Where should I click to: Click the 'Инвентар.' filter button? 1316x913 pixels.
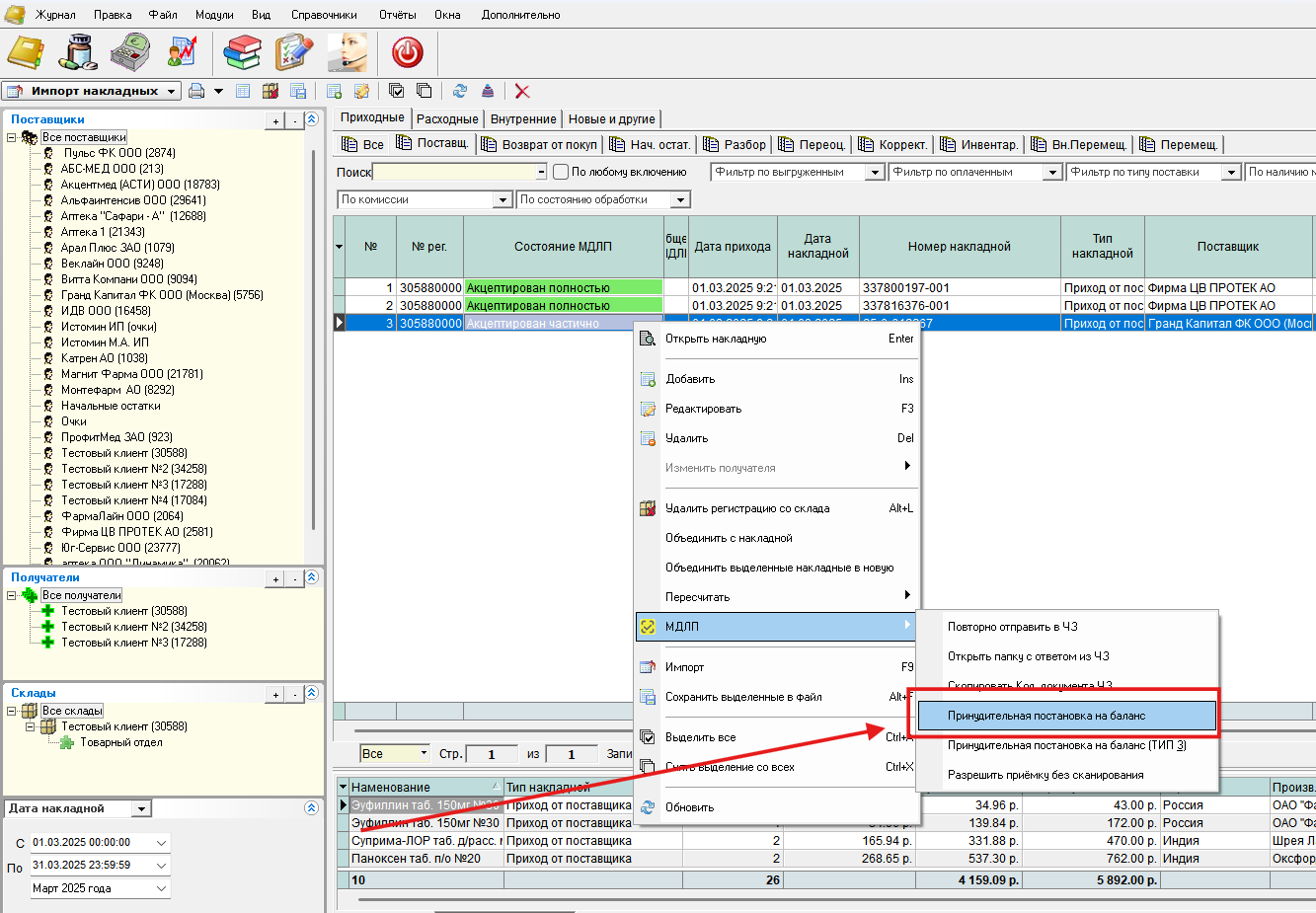click(978, 144)
